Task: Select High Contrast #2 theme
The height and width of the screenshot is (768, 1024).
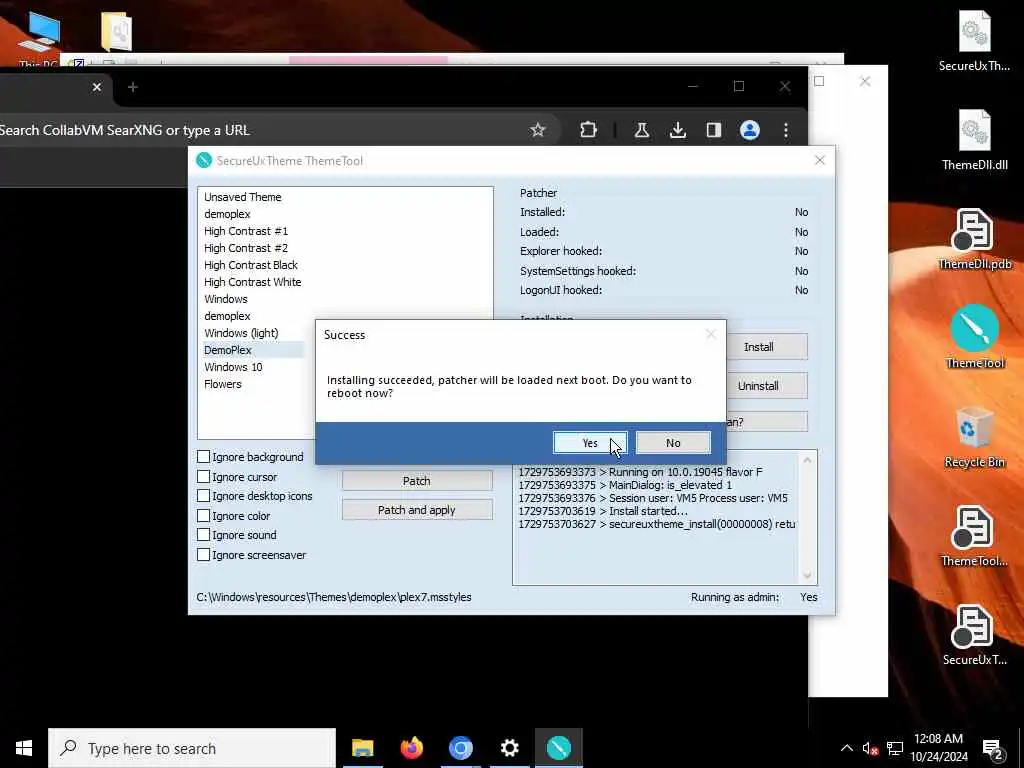Action: pyautogui.click(x=246, y=248)
